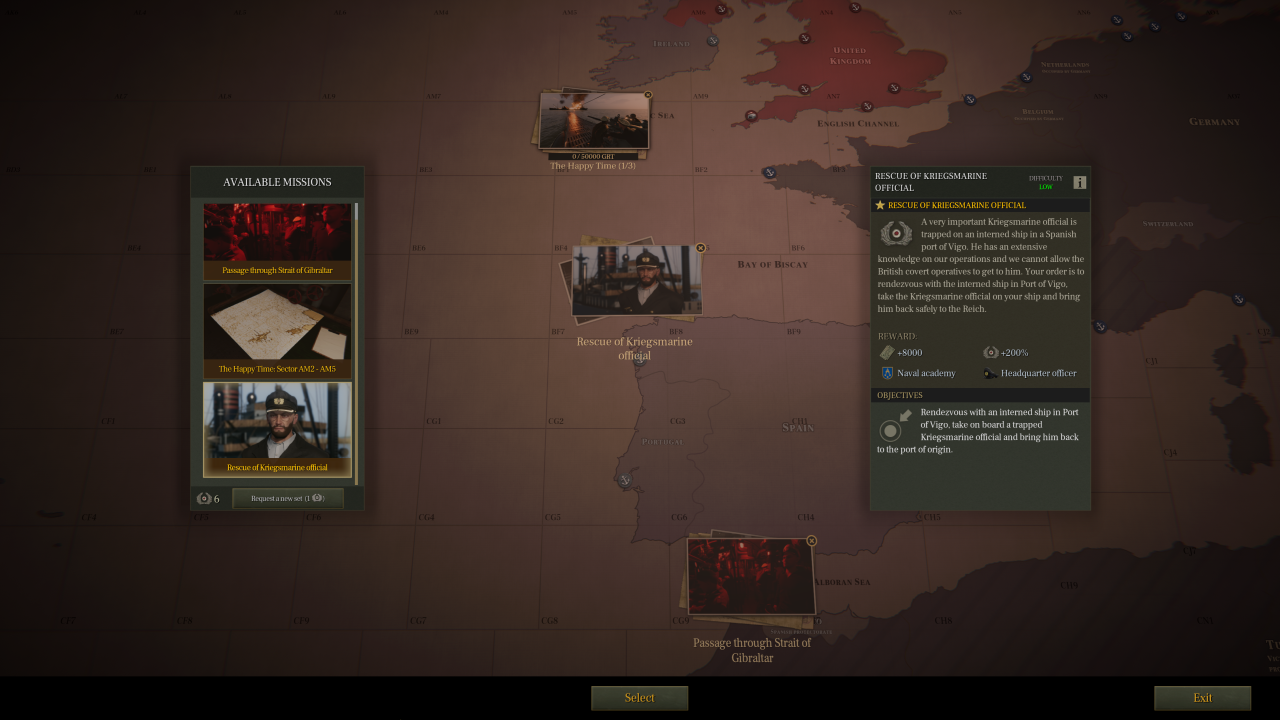Leave the mission screen with Exit
The image size is (1280, 720).
pyautogui.click(x=1202, y=698)
